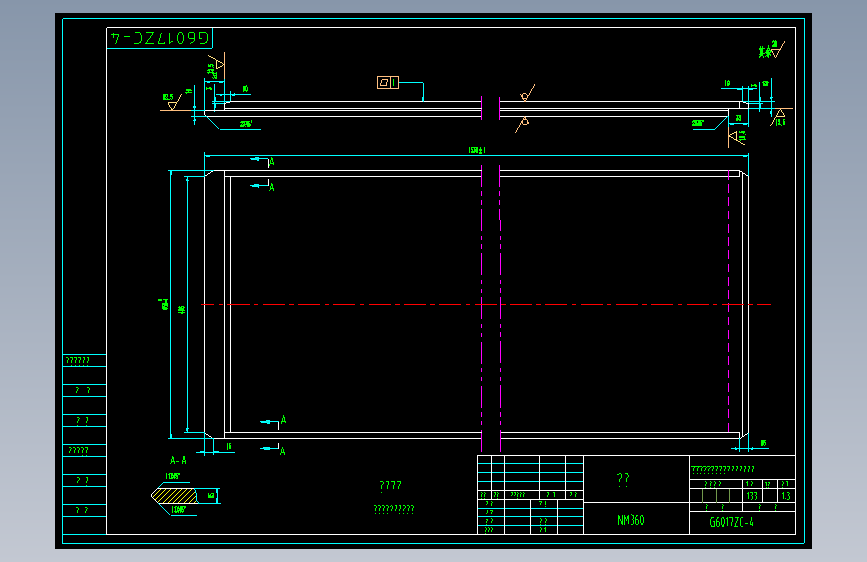Click the A-A section view label

(178, 460)
